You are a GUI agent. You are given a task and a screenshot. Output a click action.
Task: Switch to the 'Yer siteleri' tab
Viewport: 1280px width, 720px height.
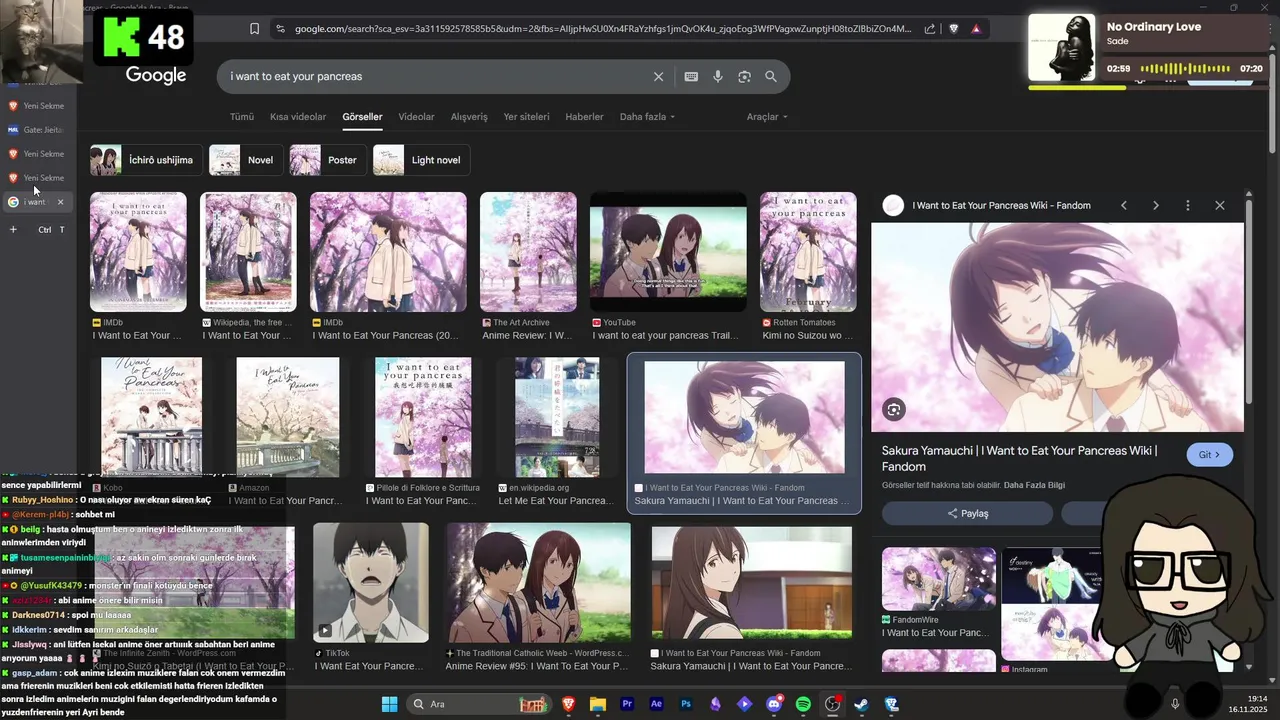coord(527,117)
